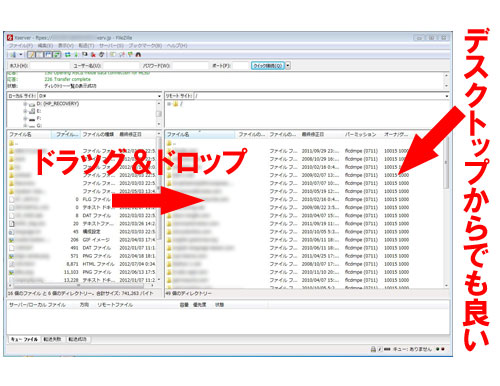This screenshot has width=500, height=386.
Task: Open the ファイル(F) menu
Action: tap(21, 46)
